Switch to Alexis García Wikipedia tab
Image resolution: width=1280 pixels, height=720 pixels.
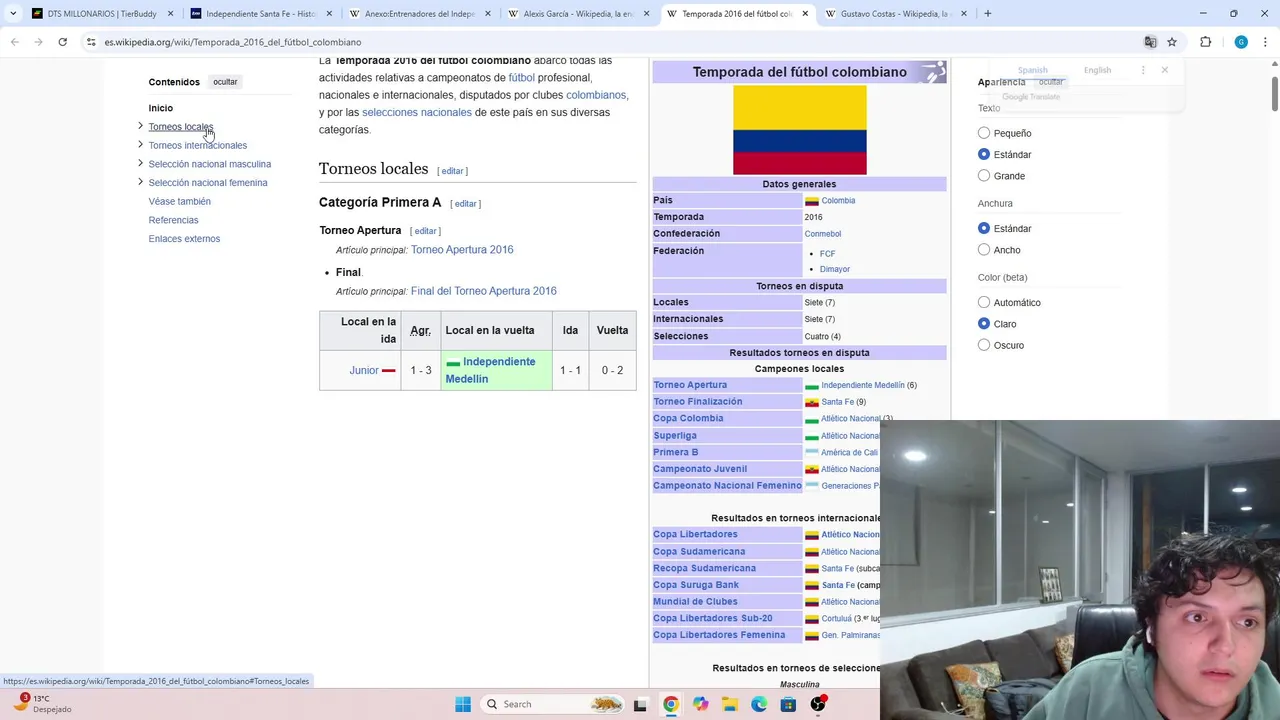[x=578, y=14]
